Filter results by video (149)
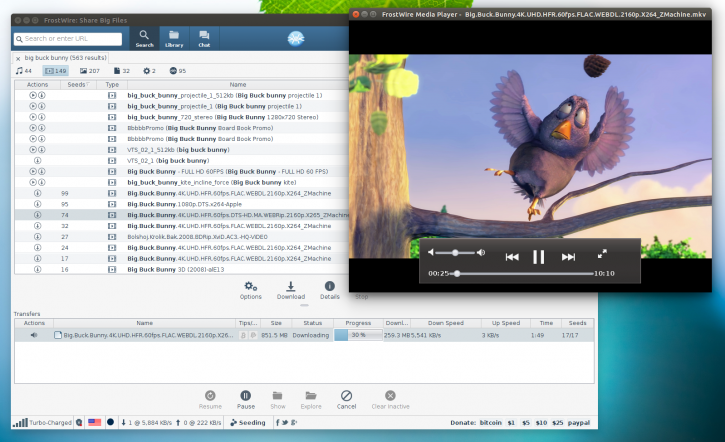Image resolution: width=725 pixels, height=442 pixels. 55,71
